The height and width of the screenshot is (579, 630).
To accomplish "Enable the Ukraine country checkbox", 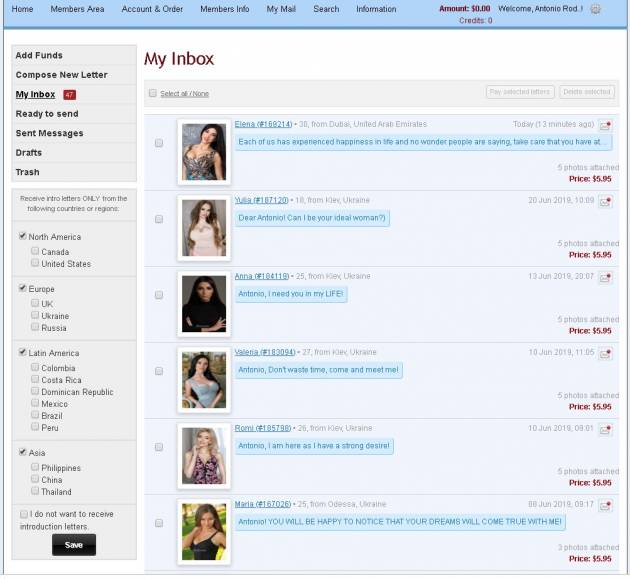I will pos(35,316).
